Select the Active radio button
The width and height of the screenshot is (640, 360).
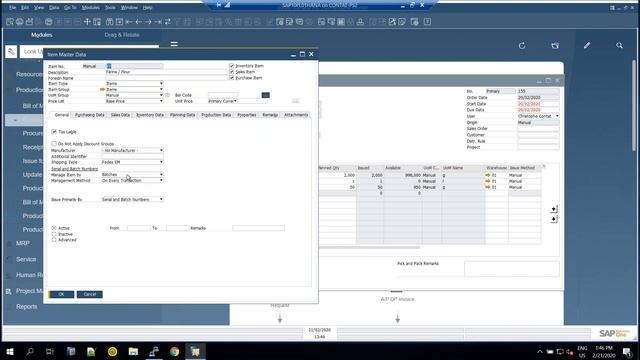tap(54, 228)
